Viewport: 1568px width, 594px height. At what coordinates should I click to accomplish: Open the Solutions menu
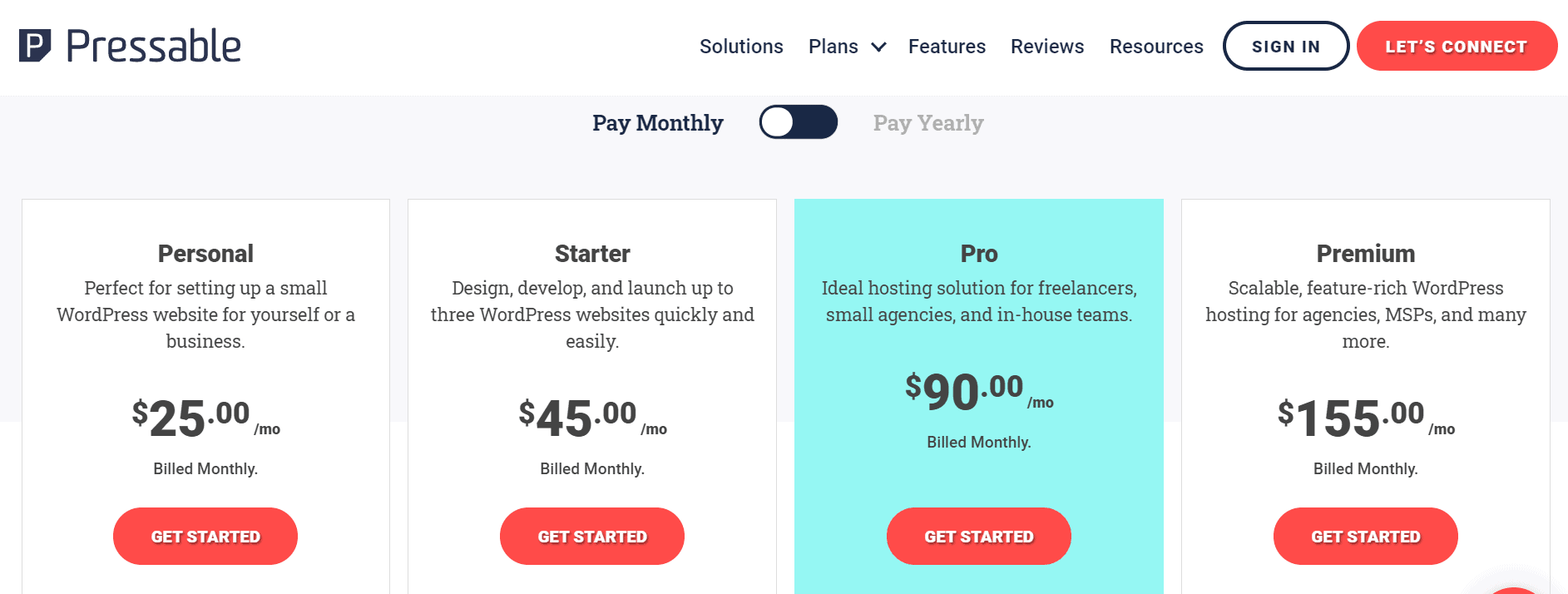pos(741,47)
